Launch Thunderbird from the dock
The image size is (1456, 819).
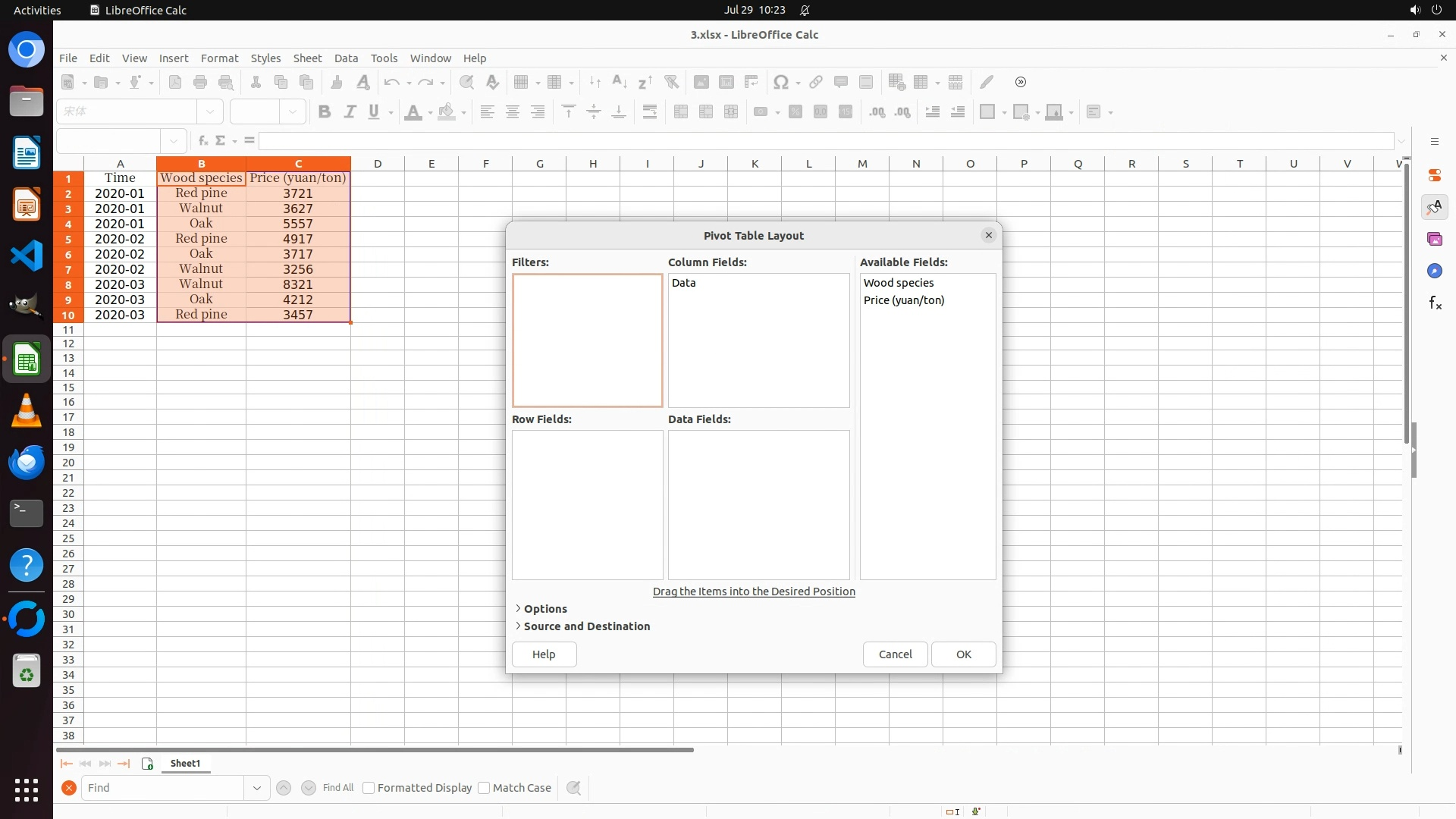point(26,462)
